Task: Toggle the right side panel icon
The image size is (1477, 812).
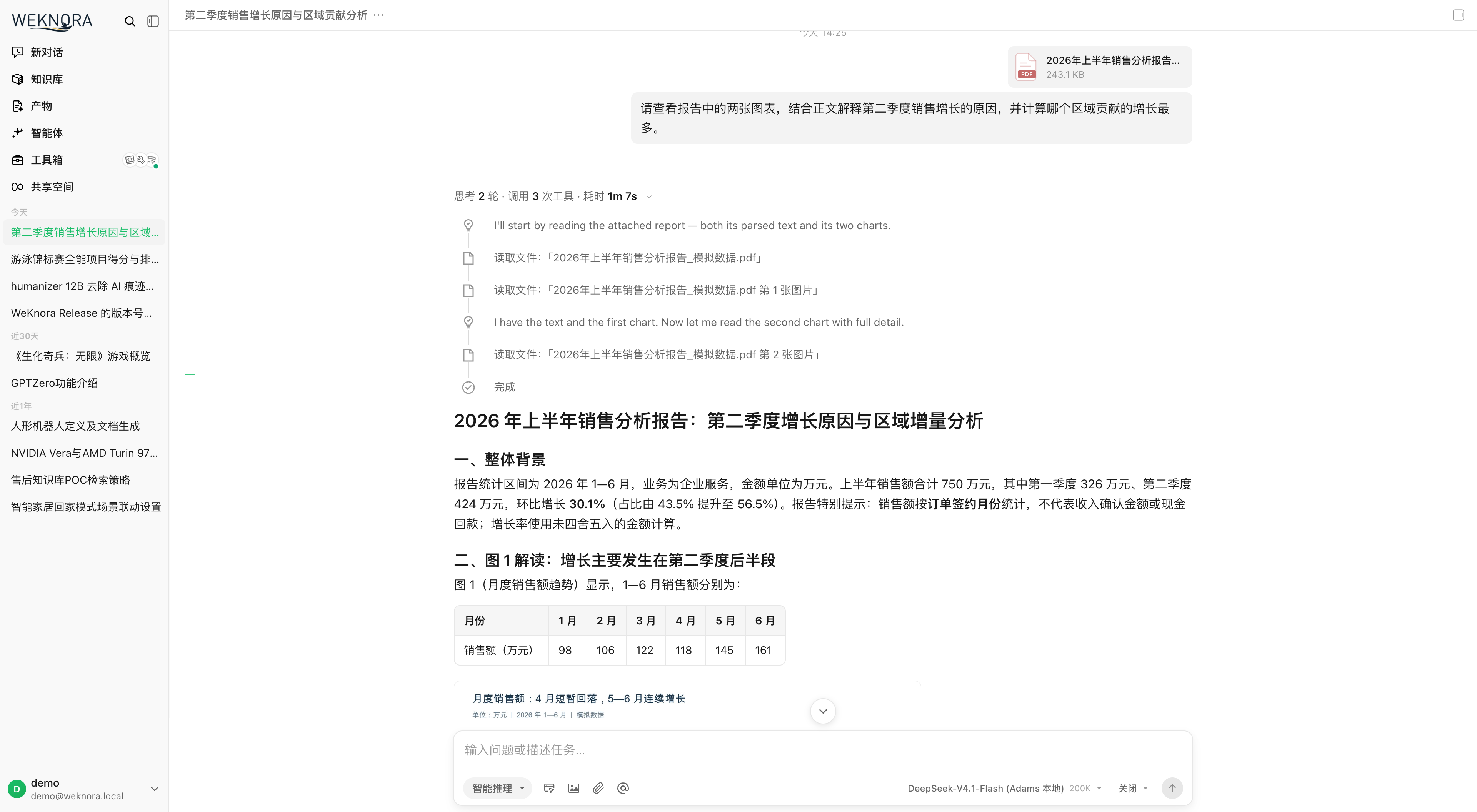Action: [x=1459, y=15]
